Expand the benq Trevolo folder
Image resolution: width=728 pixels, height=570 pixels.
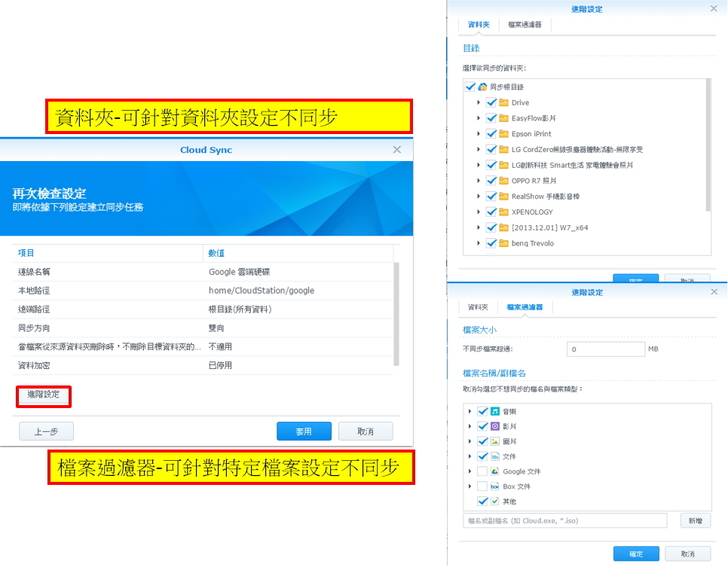click(x=479, y=243)
